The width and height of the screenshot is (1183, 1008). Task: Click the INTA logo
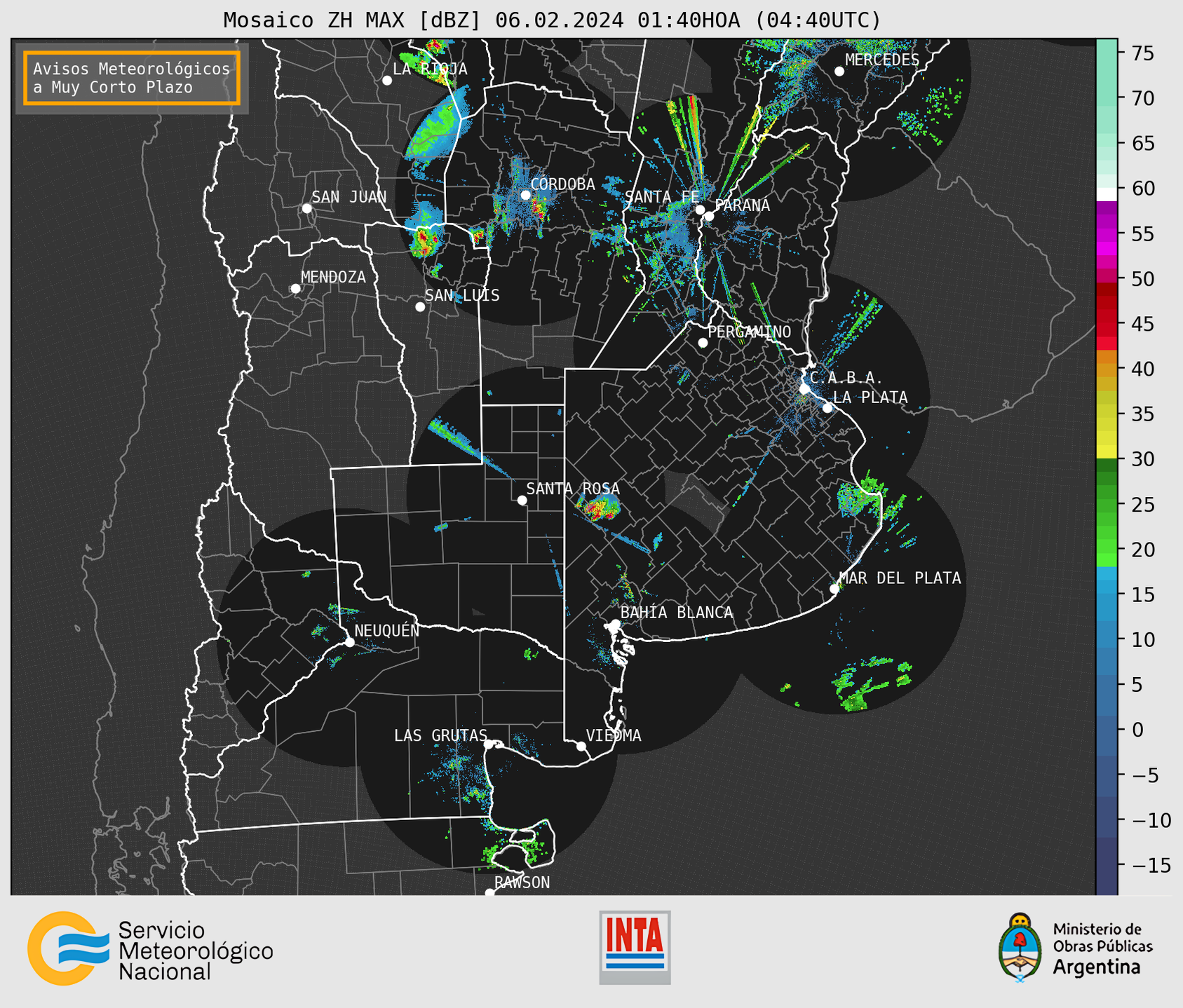[635, 947]
